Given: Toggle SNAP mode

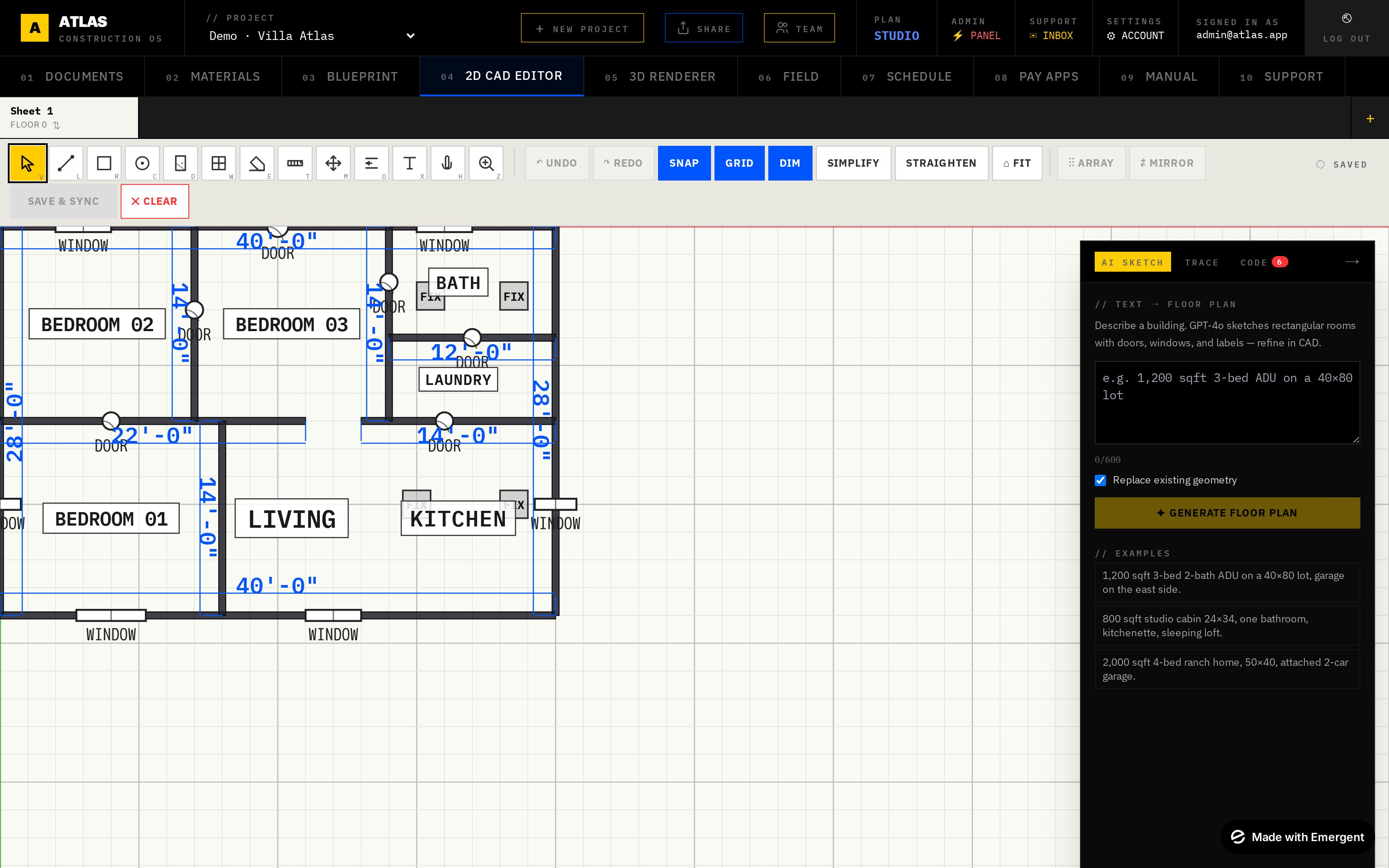Looking at the screenshot, I should (684, 163).
